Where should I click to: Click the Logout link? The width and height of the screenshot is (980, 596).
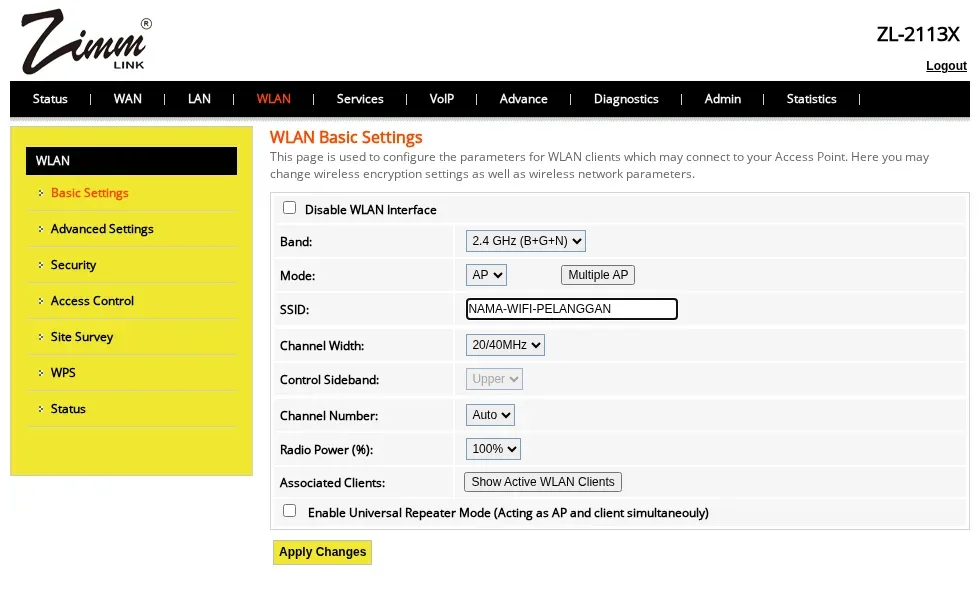[x=946, y=66]
